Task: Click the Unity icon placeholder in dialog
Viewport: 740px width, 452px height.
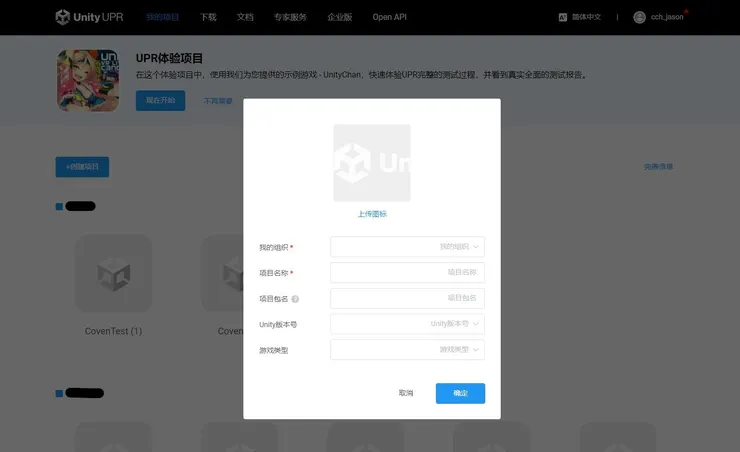Action: (372, 163)
